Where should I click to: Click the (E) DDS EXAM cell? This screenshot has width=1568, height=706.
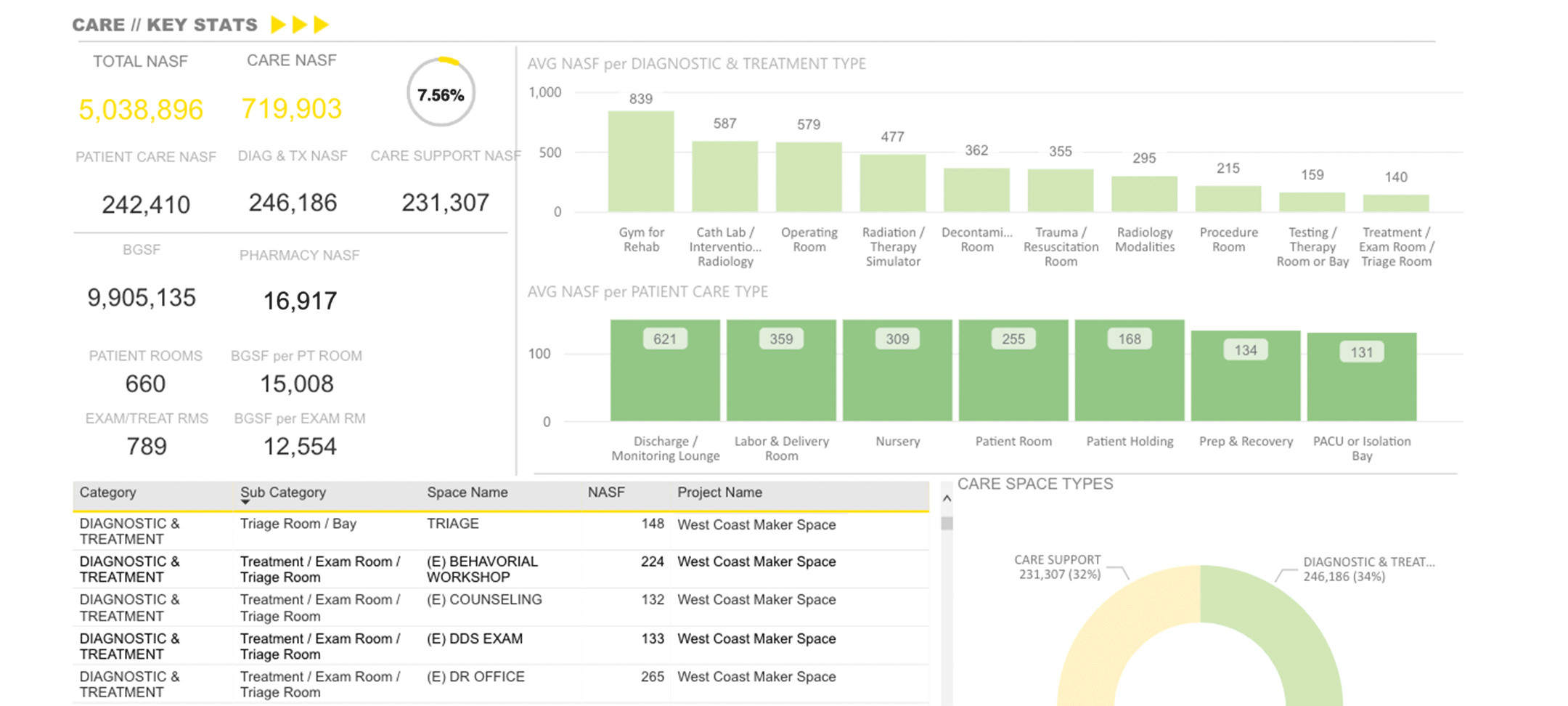(x=475, y=639)
